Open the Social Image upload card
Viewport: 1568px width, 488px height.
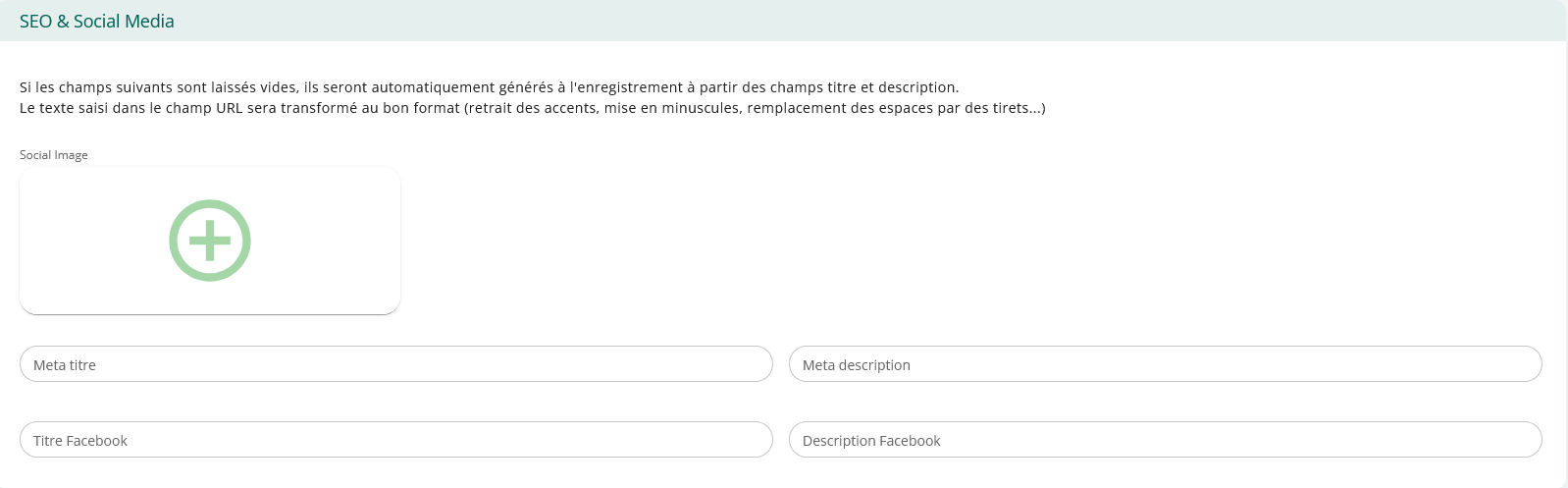point(210,241)
